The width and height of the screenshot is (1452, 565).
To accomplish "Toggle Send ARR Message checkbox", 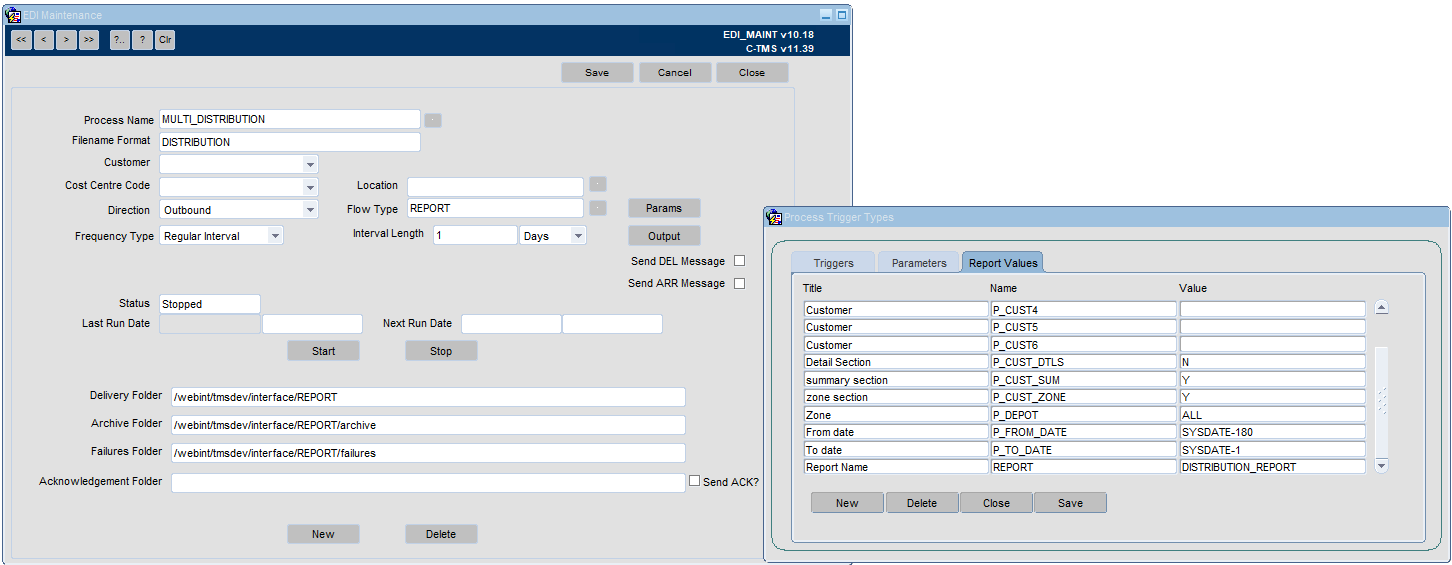I will pos(740,283).
